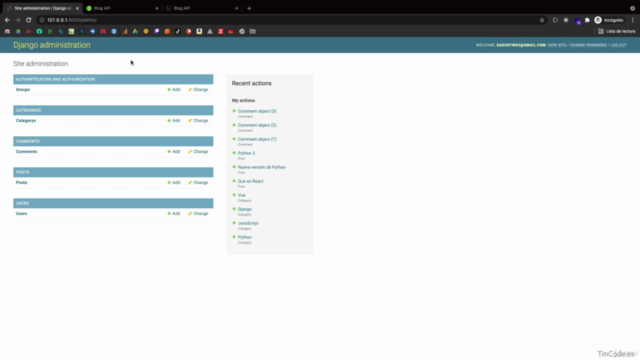Open the Google Ads bookmark icon

click(x=136, y=31)
